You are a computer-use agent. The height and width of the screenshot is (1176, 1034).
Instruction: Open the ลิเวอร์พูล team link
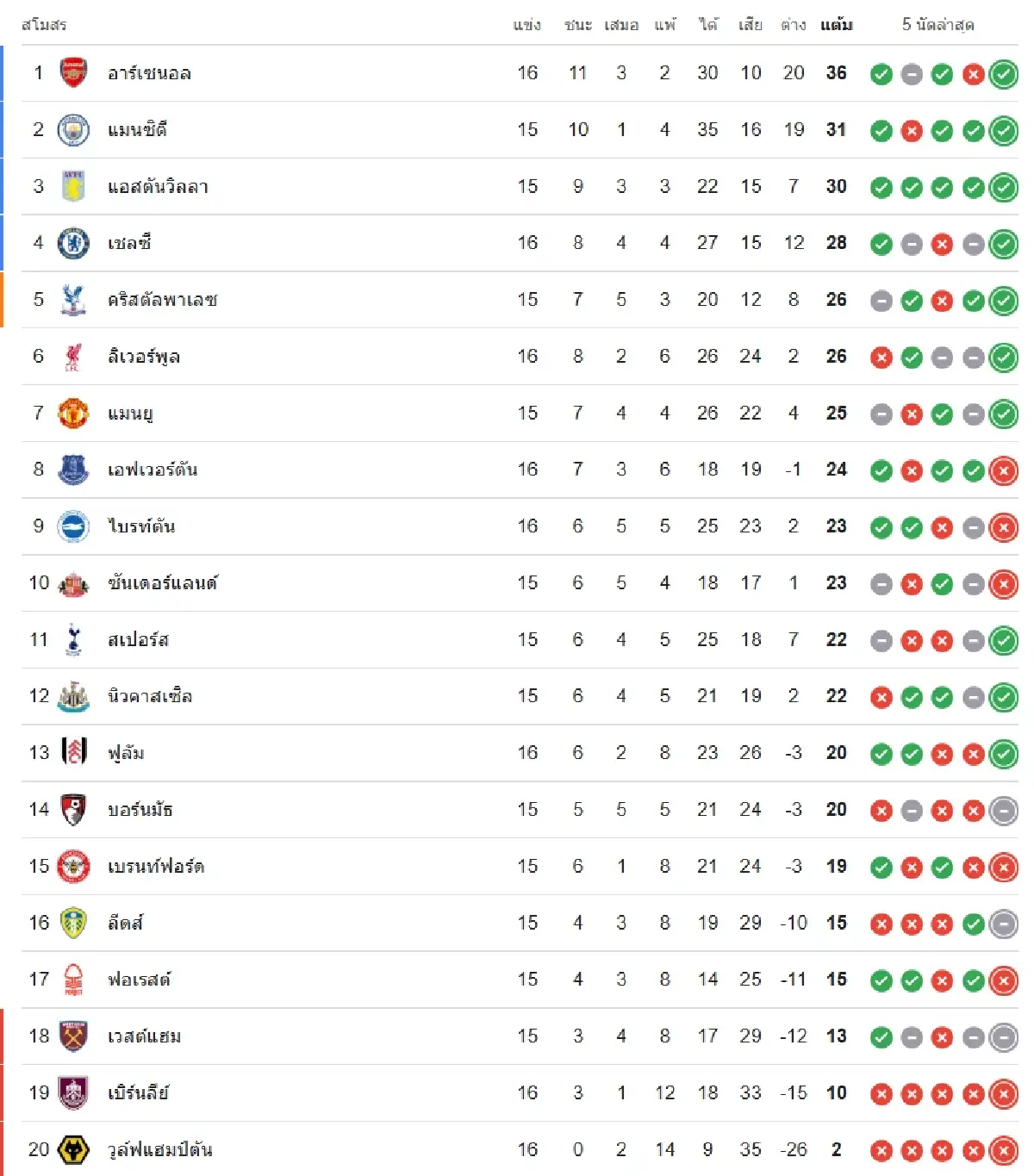click(x=144, y=357)
